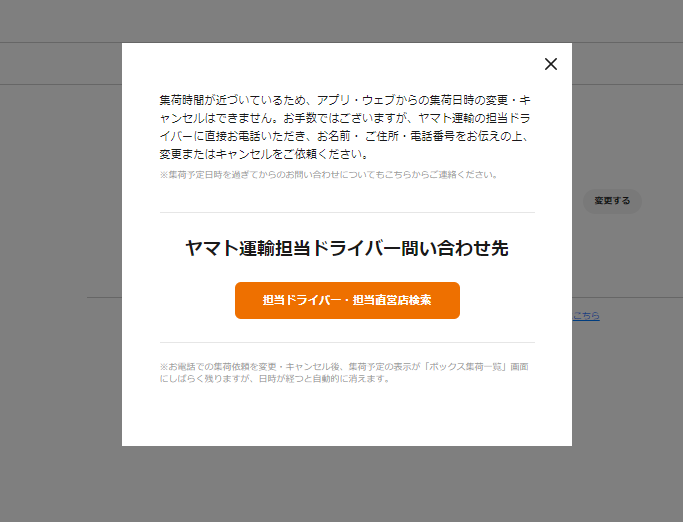Click the divider line above the heading

coord(347,212)
